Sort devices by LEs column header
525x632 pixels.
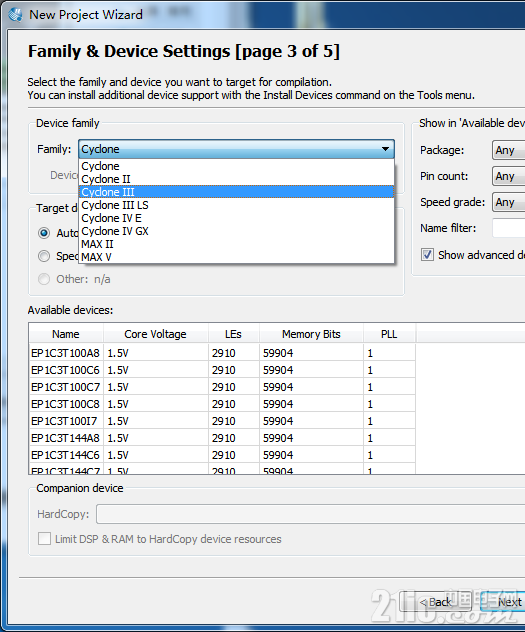coord(233,334)
